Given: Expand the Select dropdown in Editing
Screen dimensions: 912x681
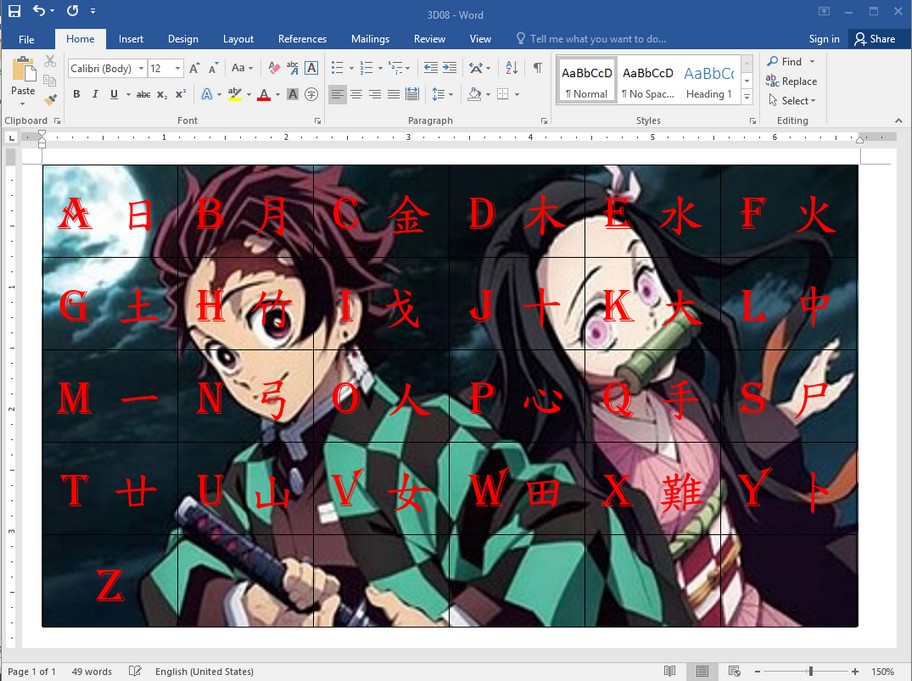Looking at the screenshot, I should [x=792, y=101].
